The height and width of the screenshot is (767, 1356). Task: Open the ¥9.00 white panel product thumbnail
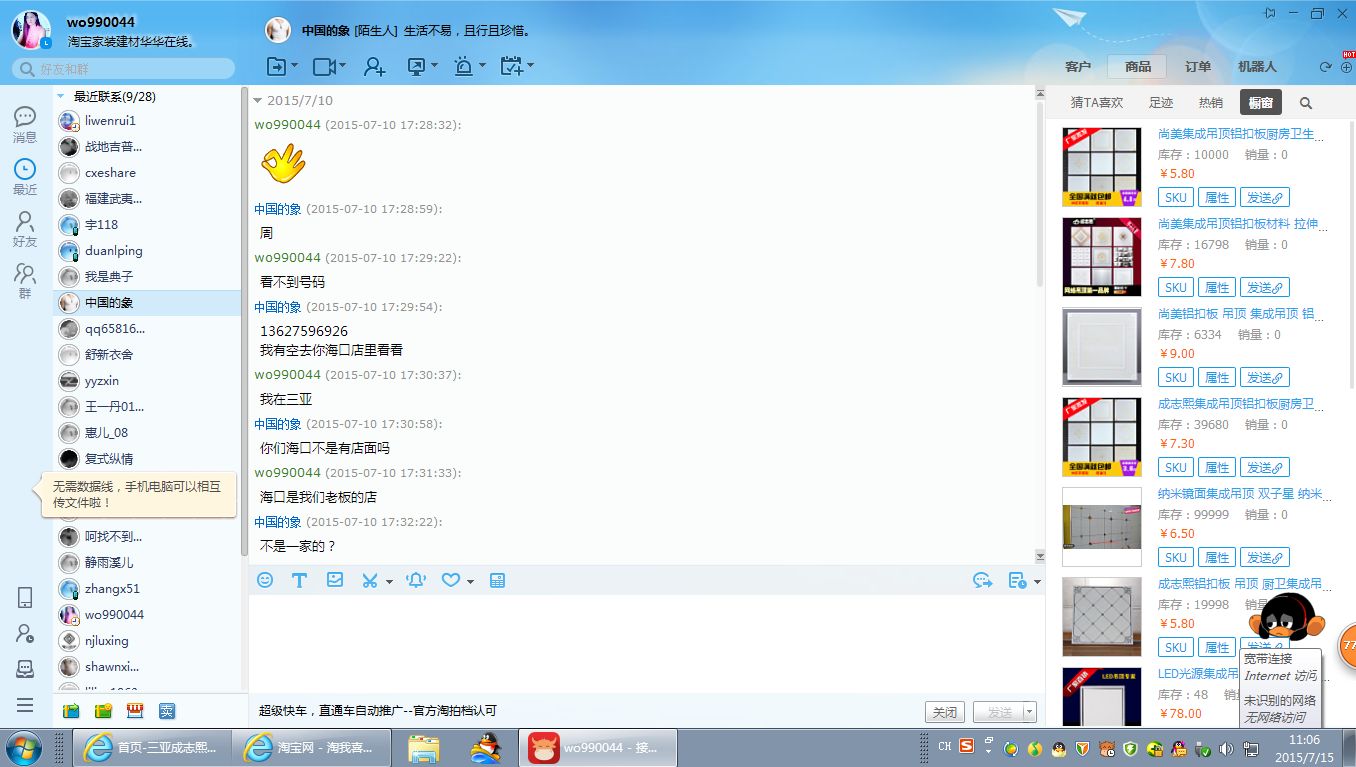(x=1101, y=347)
